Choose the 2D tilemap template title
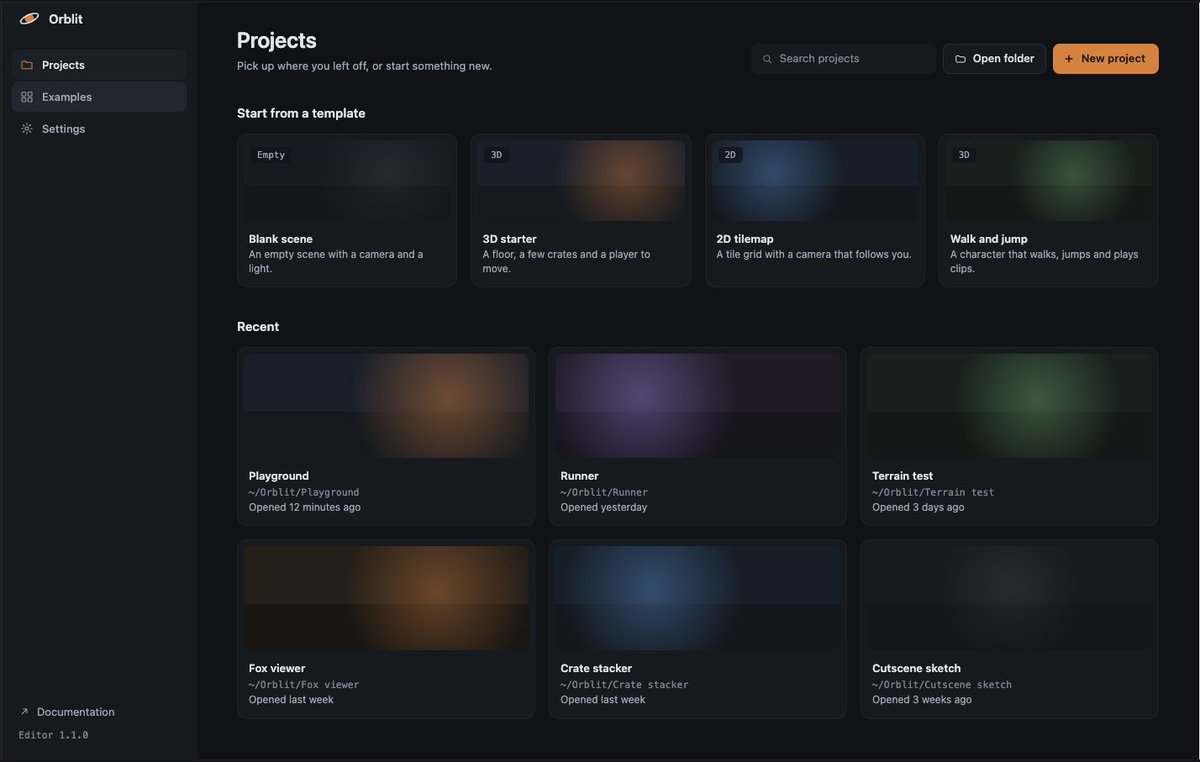Image resolution: width=1200 pixels, height=762 pixels. pyautogui.click(x=745, y=239)
